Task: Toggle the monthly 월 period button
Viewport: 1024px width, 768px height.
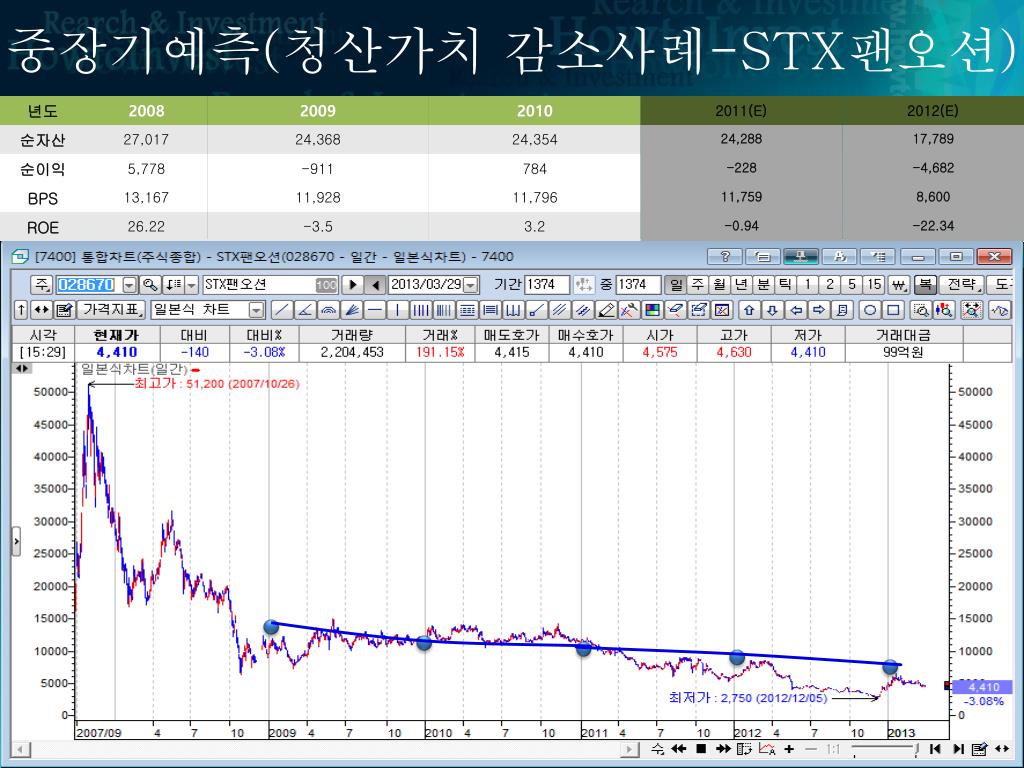Action: (x=719, y=285)
